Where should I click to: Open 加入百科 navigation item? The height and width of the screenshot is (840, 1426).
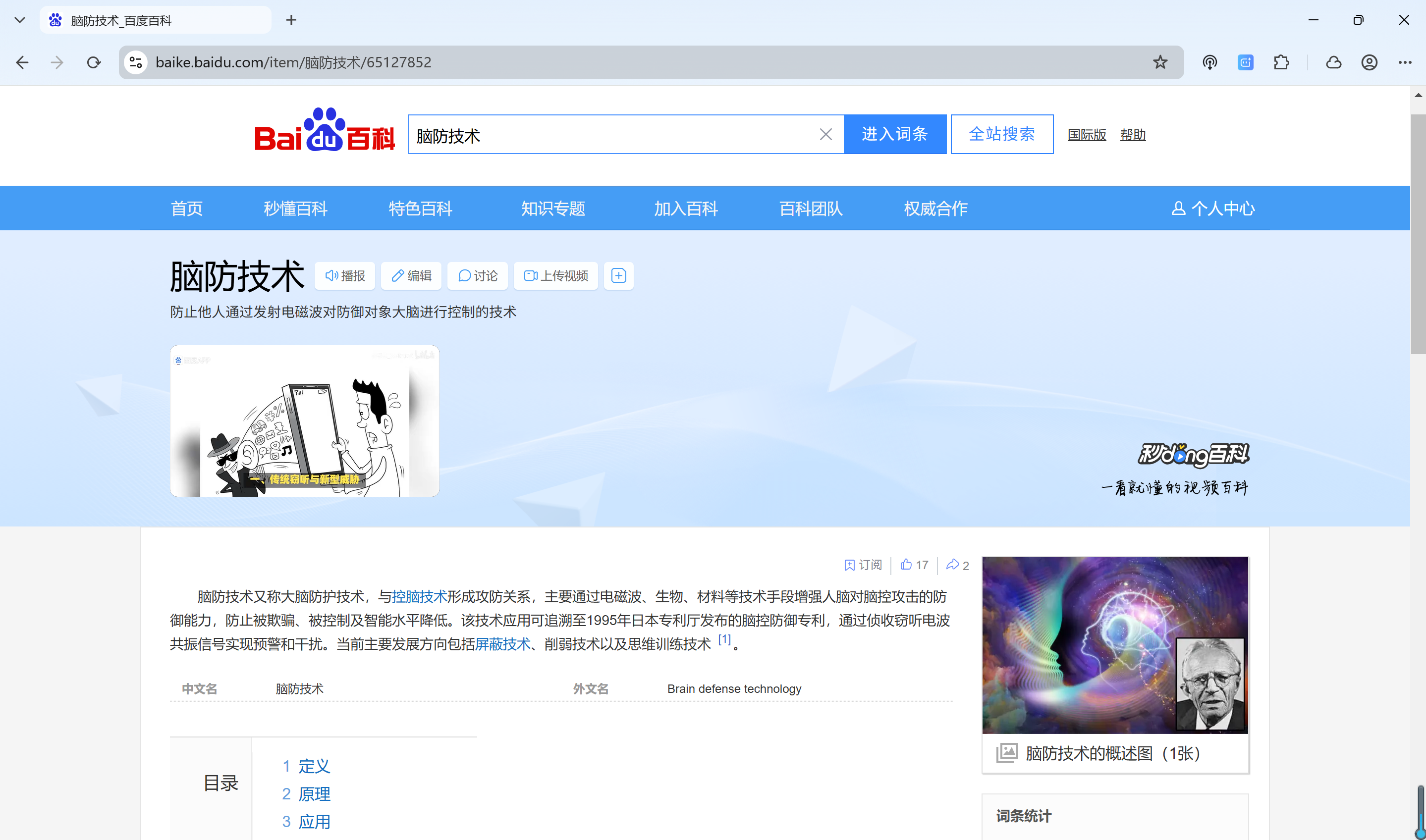tap(686, 209)
